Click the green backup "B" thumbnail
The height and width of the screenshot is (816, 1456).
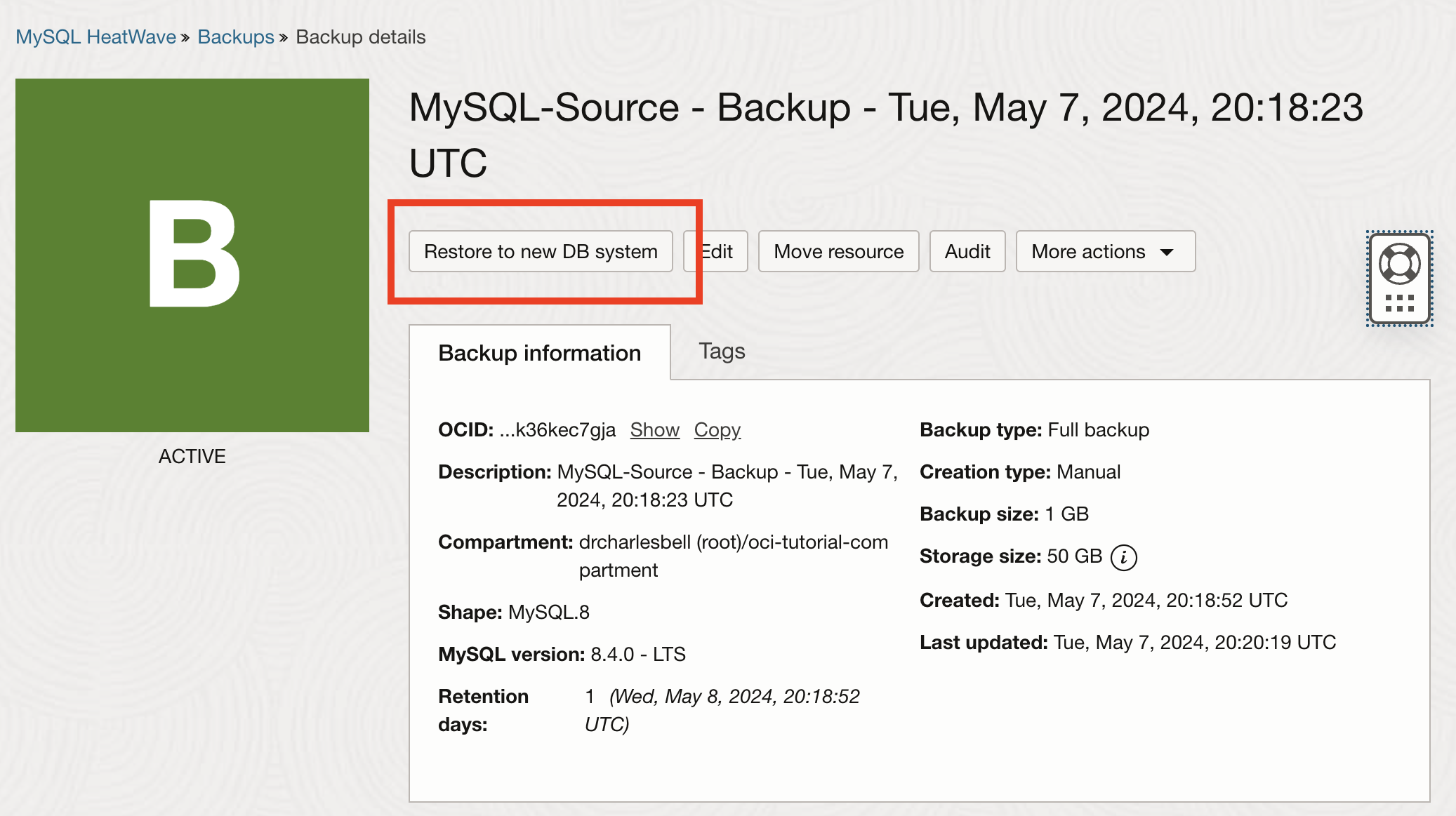pos(192,255)
